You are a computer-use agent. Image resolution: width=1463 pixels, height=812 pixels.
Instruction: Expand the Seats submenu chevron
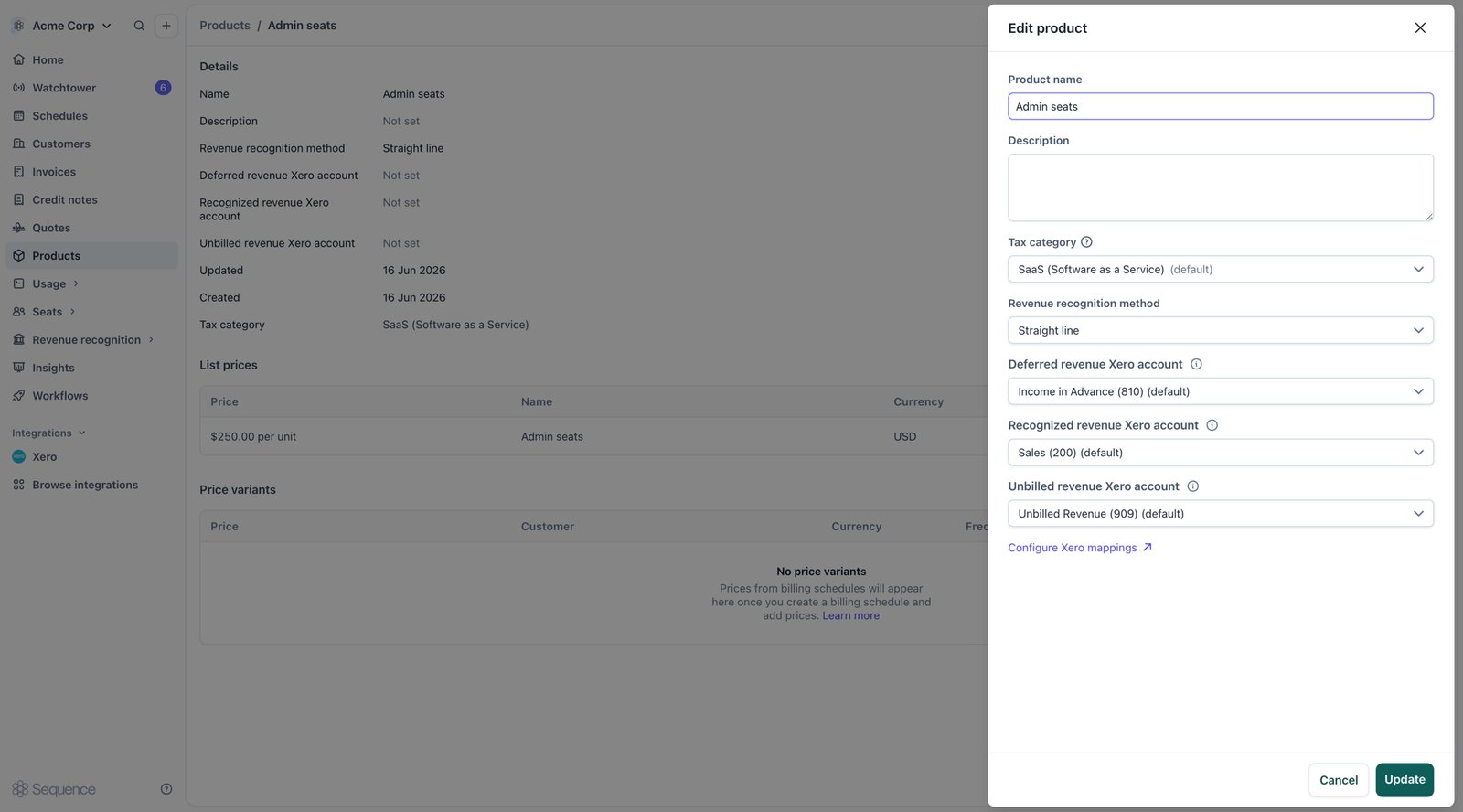coord(72,312)
